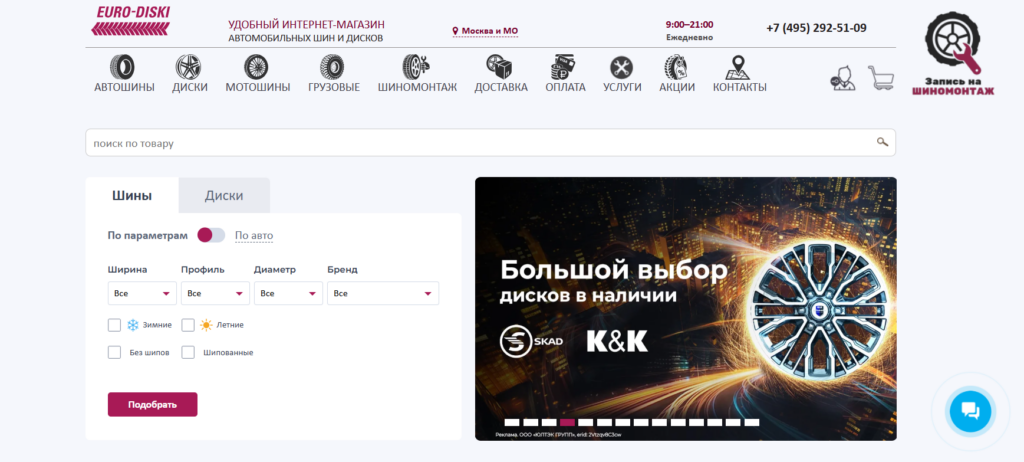1024x462 pixels.
Task: Enable the Шипованные checkbox
Action: tap(188, 352)
